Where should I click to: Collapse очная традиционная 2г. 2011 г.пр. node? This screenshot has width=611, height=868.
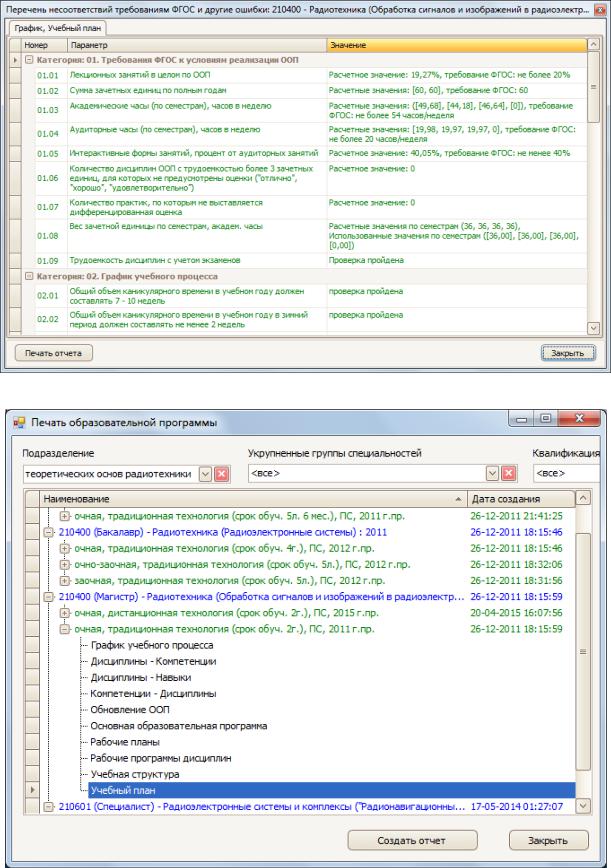(65, 629)
